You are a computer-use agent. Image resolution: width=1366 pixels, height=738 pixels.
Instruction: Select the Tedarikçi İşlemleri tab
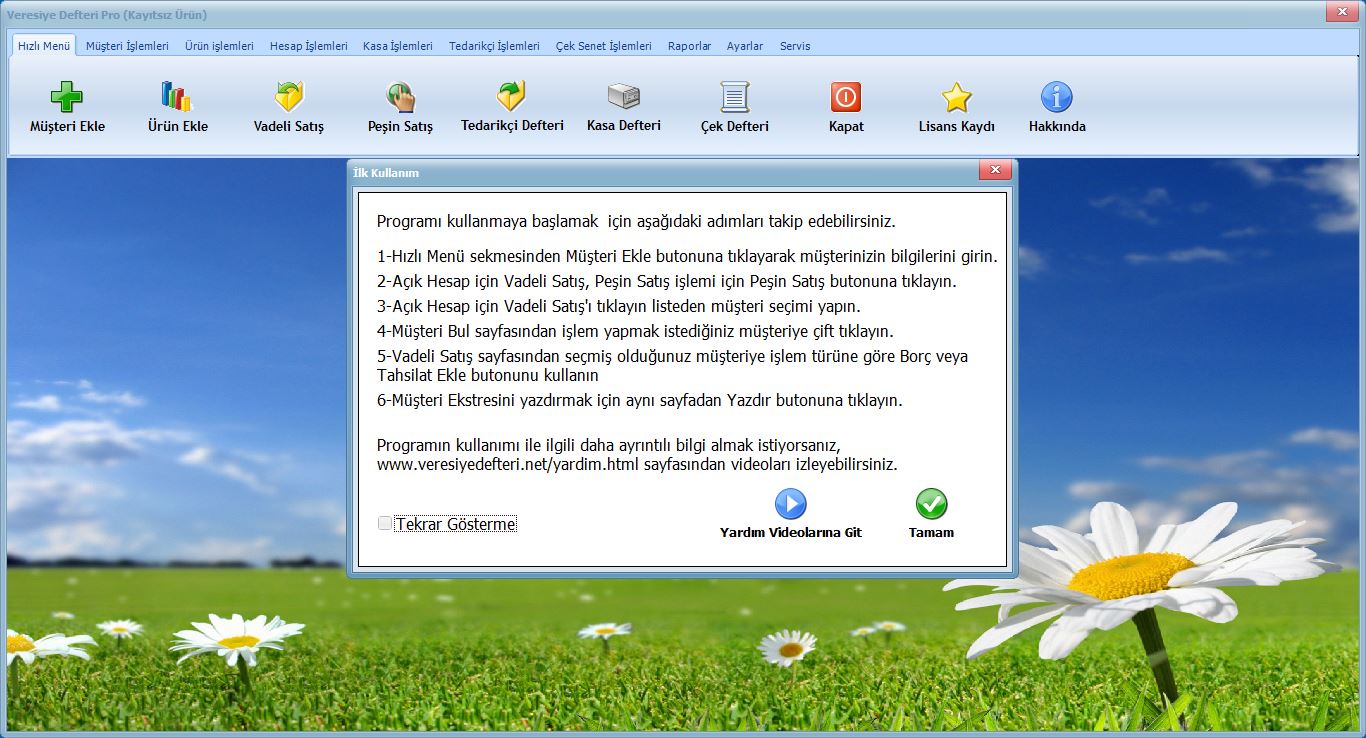pos(494,46)
